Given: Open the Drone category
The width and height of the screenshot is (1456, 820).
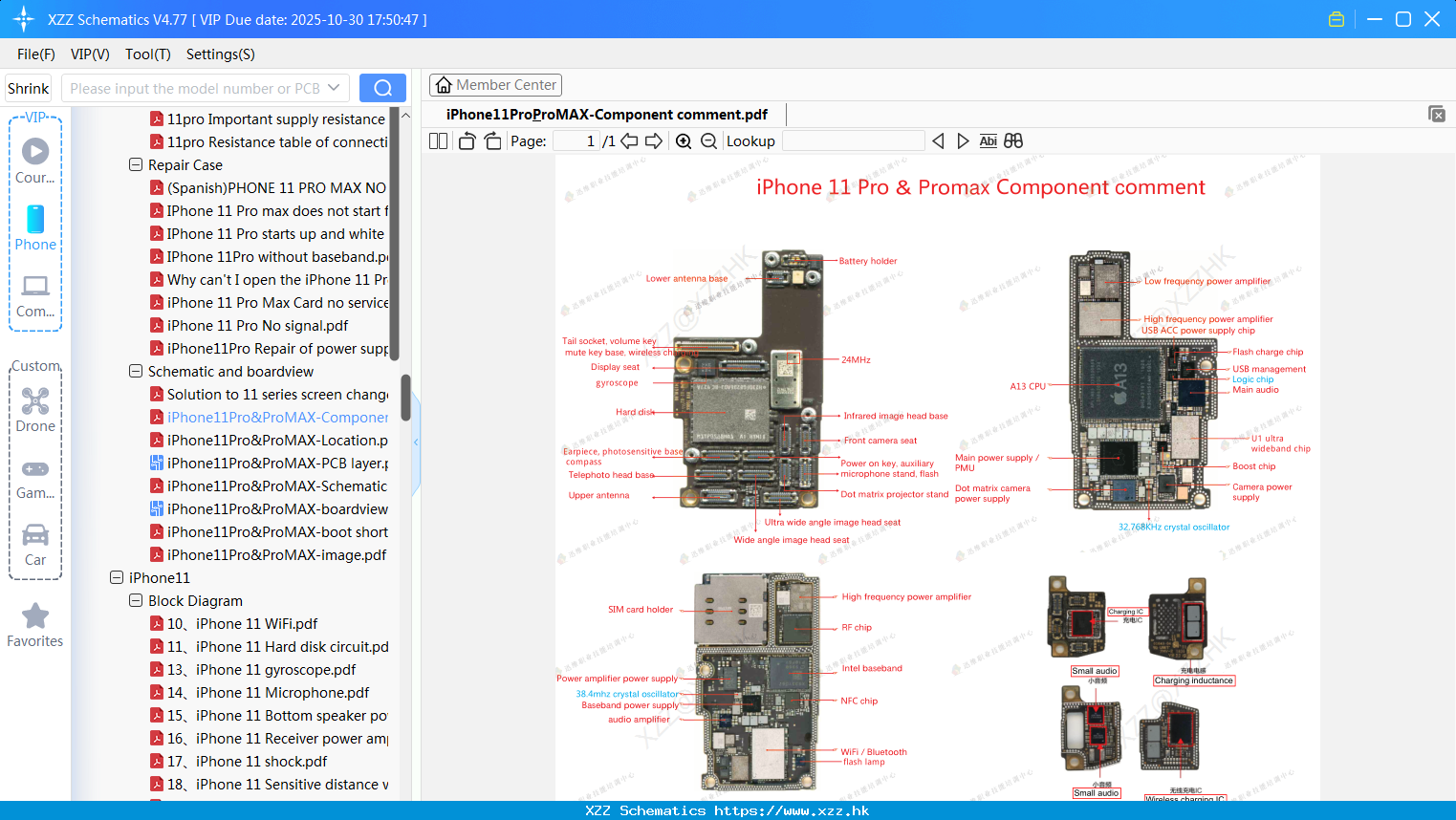Looking at the screenshot, I should click(35, 410).
